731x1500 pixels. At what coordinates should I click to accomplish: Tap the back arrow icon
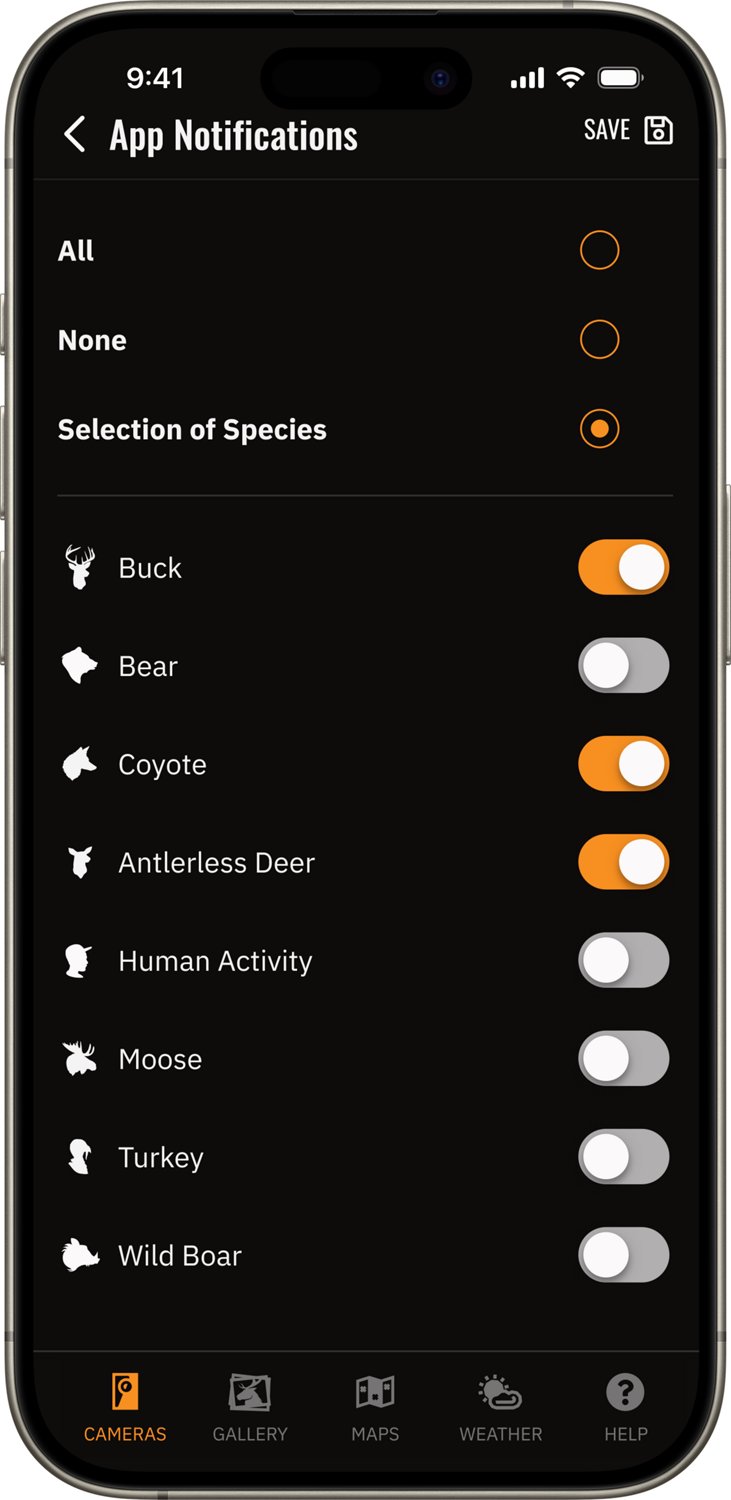74,134
